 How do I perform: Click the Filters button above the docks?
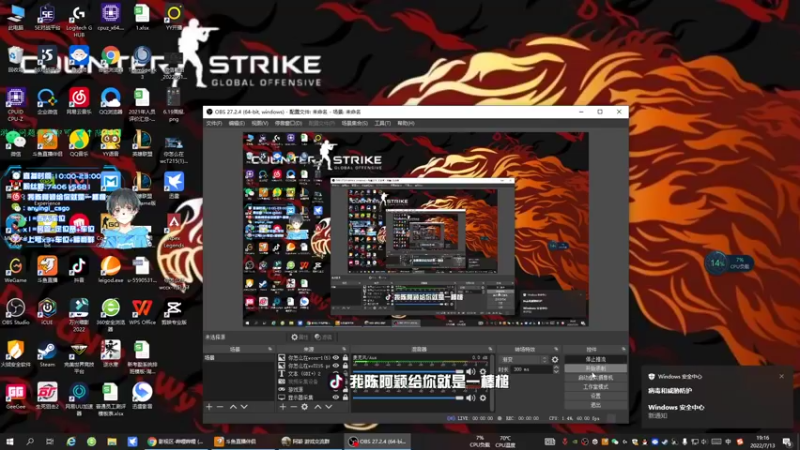[x=323, y=337]
